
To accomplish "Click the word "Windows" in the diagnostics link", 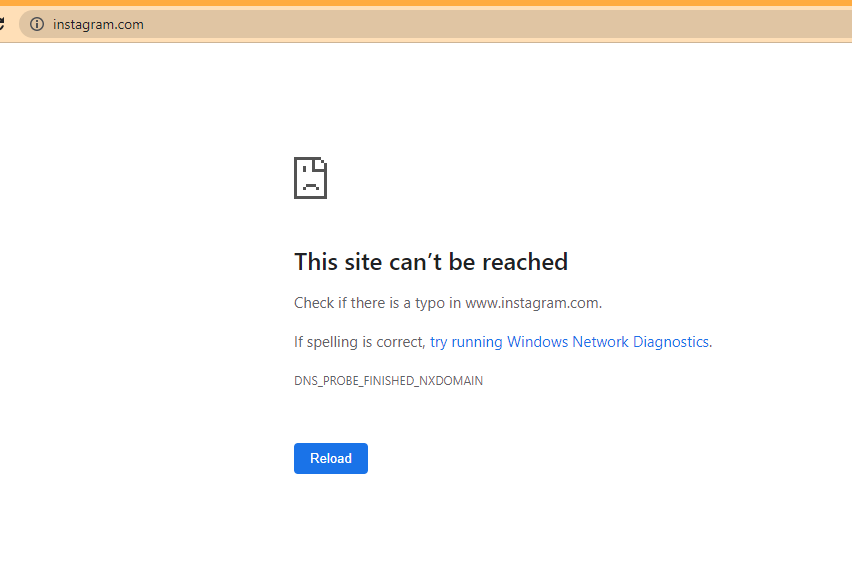I will 537,342.
